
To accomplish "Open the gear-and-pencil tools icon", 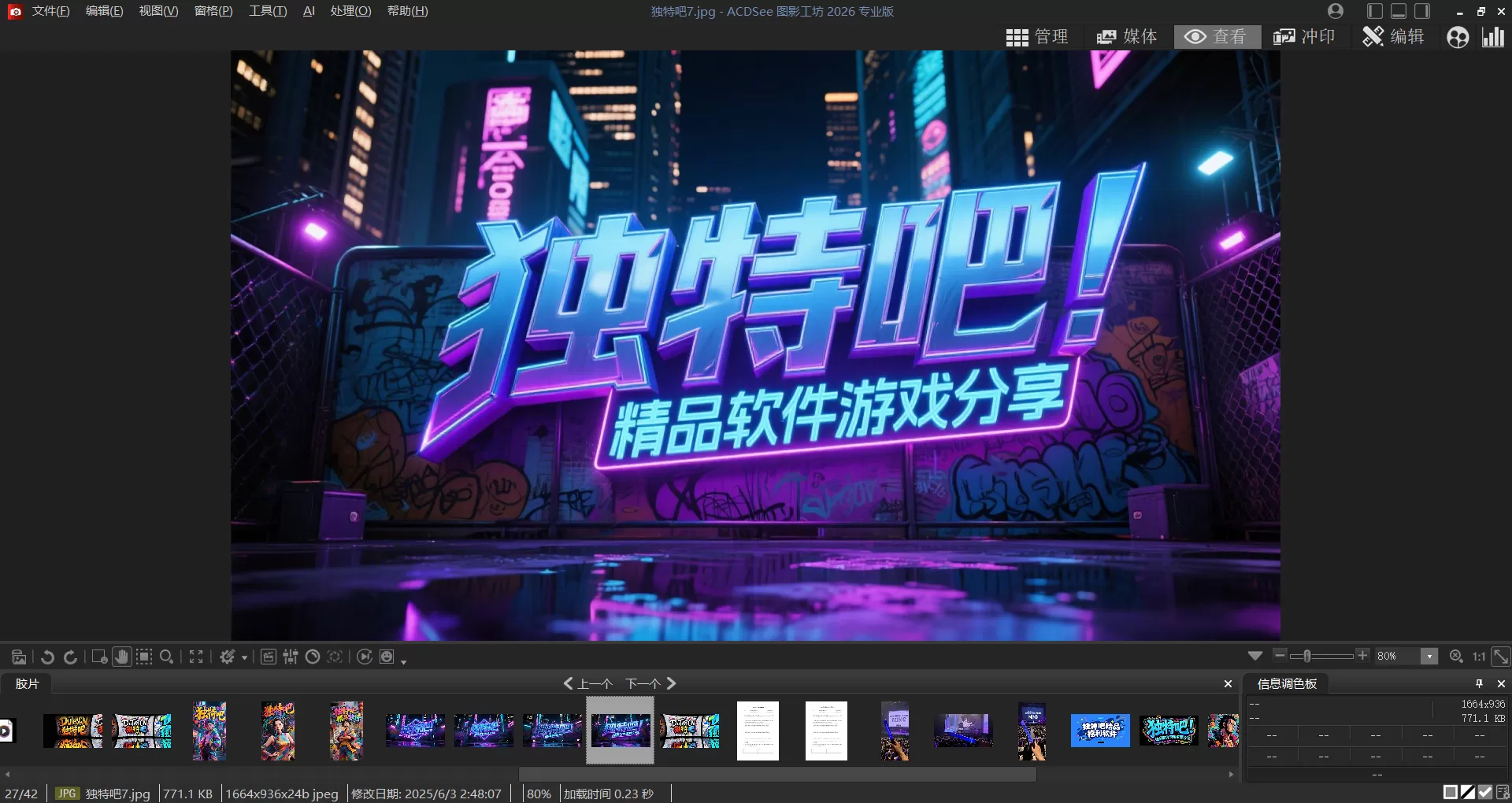I will [x=228, y=657].
